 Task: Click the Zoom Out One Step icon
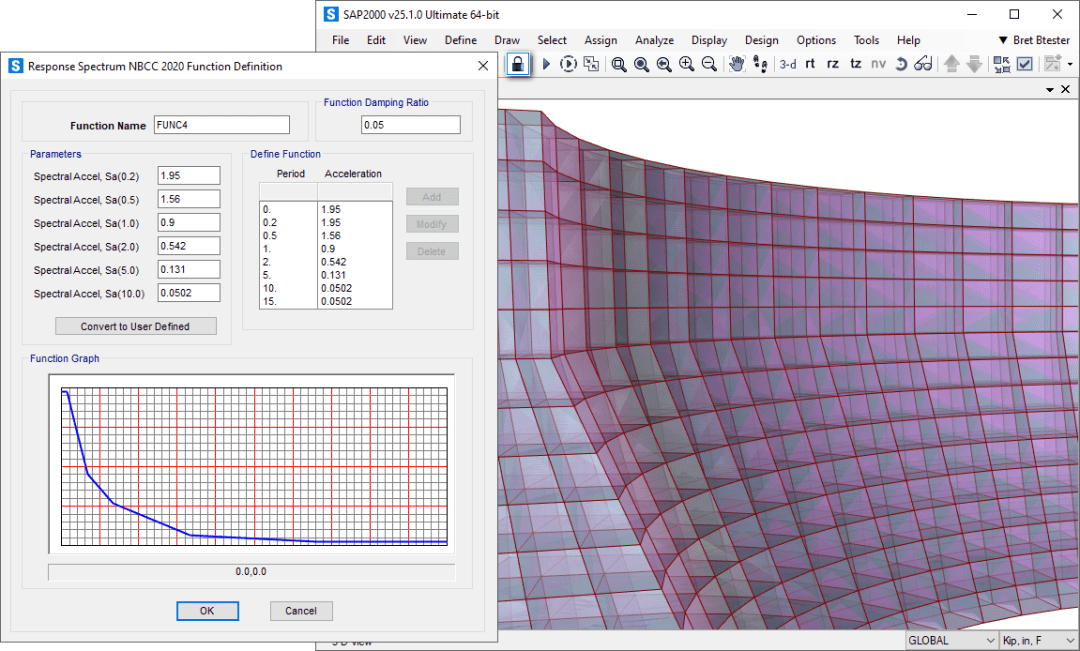709,64
